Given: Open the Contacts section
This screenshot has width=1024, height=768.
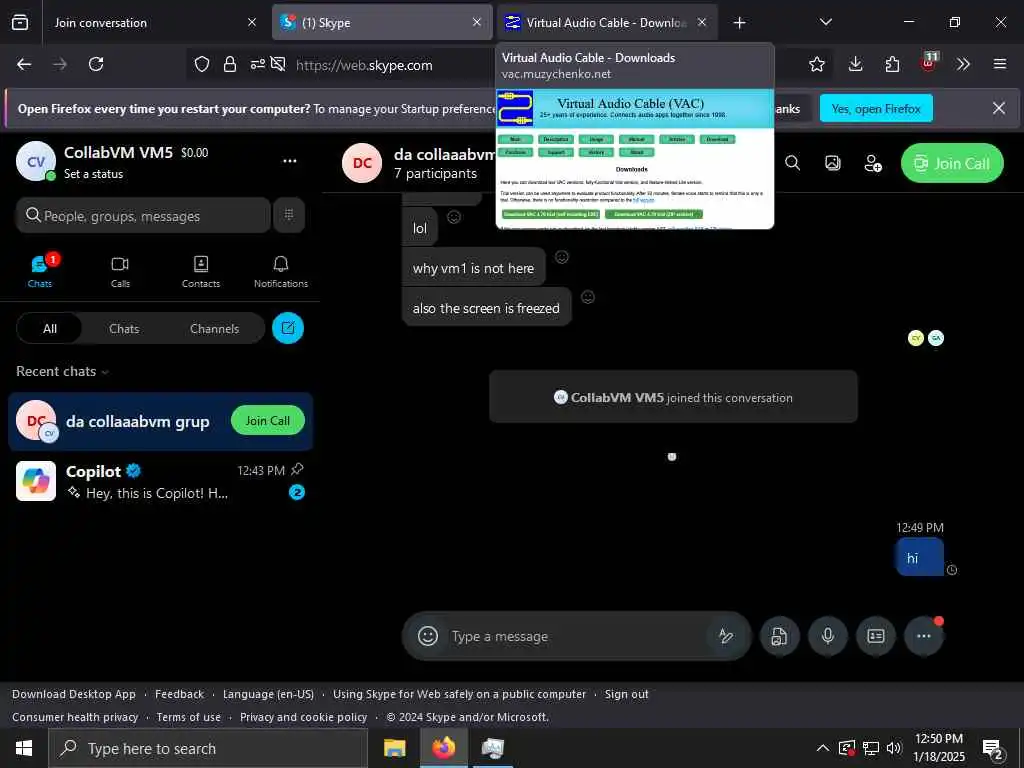Looking at the screenshot, I should click(200, 271).
